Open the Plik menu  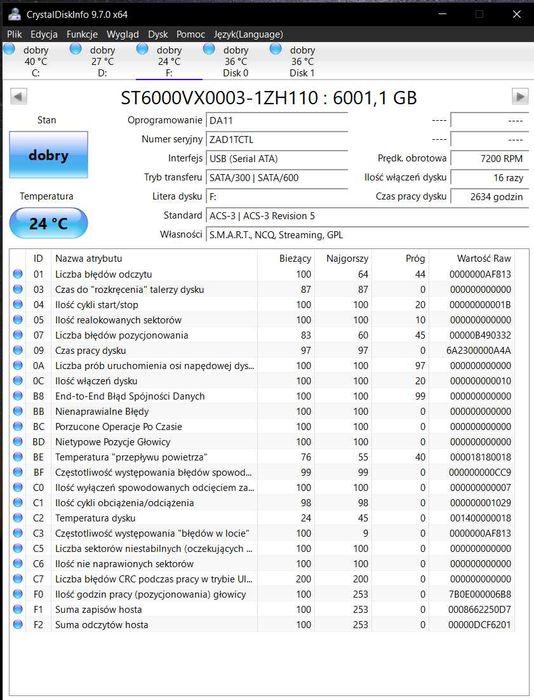pyautogui.click(x=14, y=34)
